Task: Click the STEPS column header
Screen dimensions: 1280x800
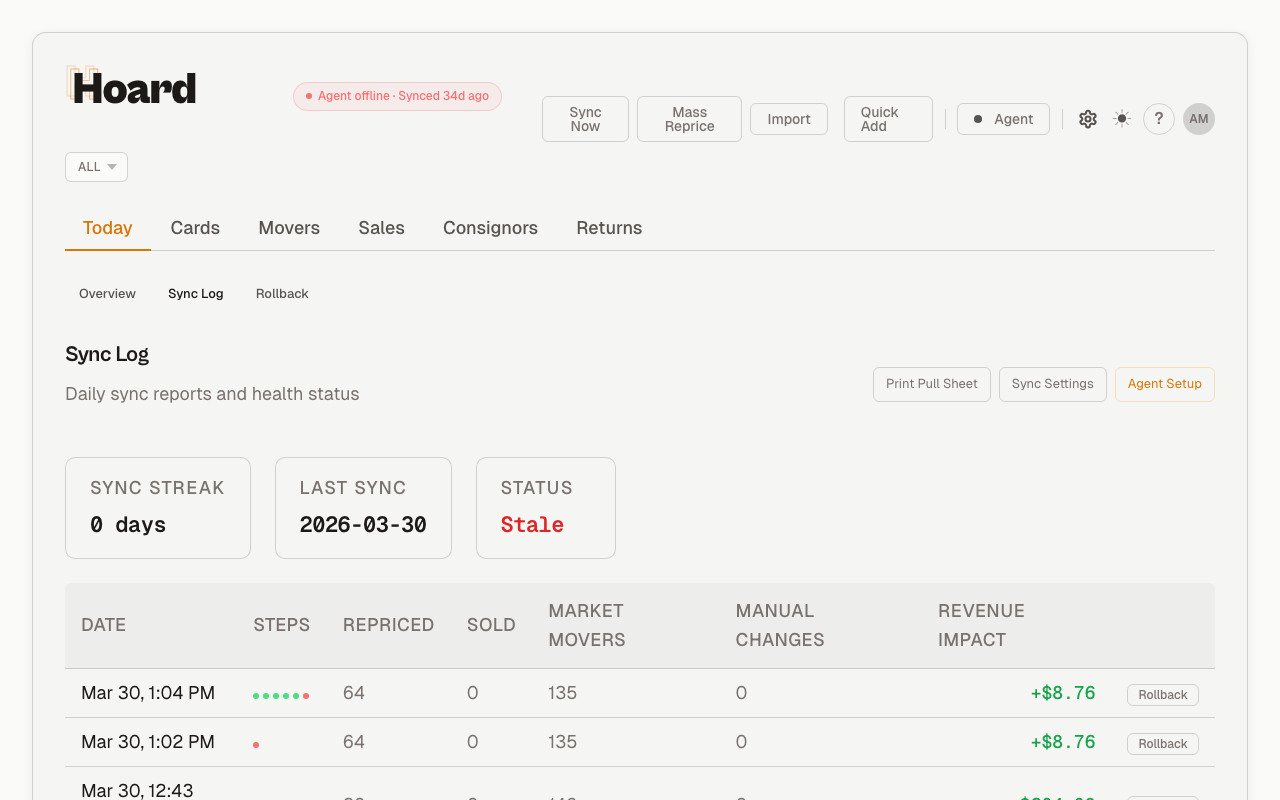Action: (282, 625)
